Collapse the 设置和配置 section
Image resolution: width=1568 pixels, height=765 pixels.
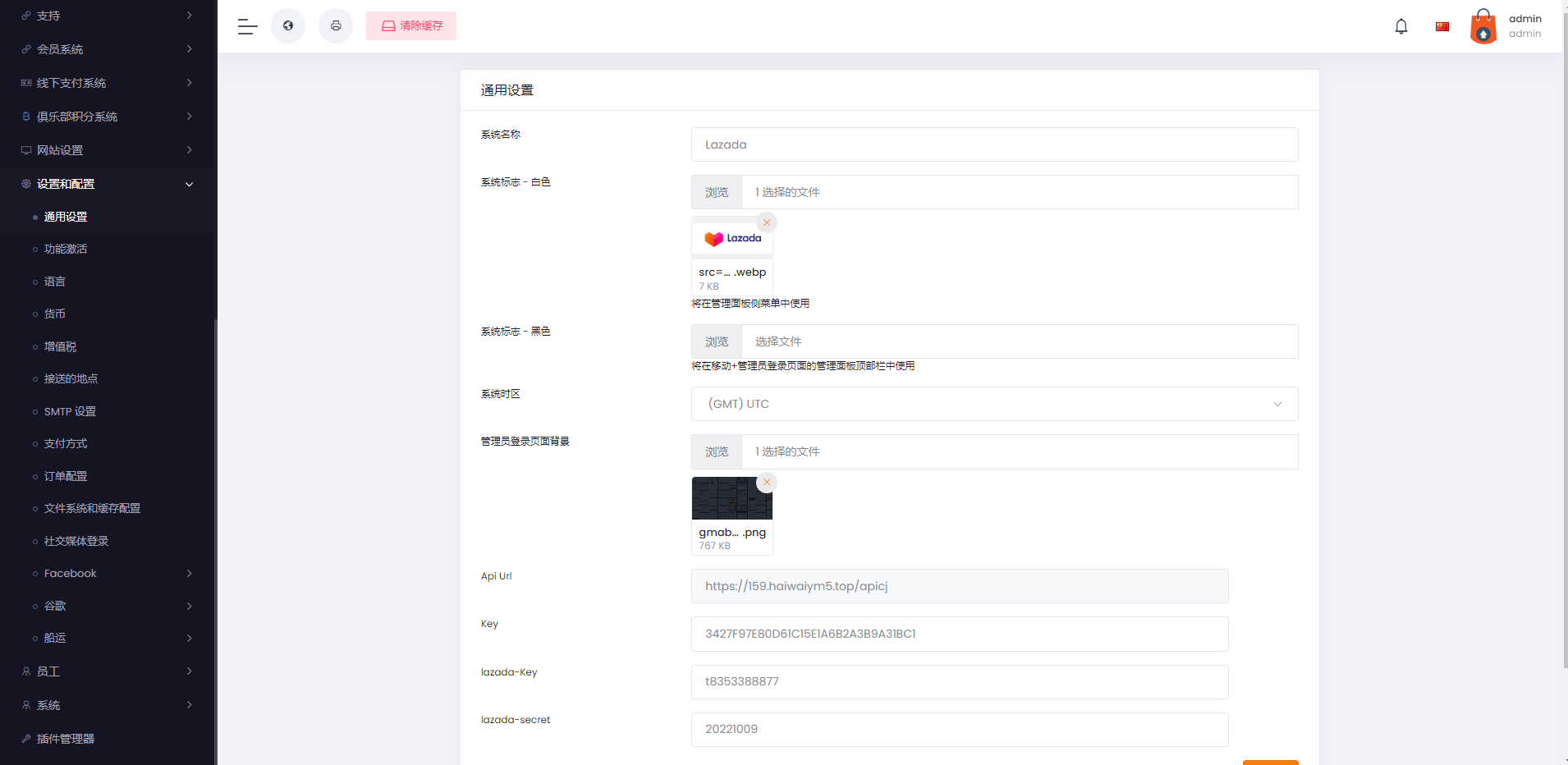coord(188,184)
